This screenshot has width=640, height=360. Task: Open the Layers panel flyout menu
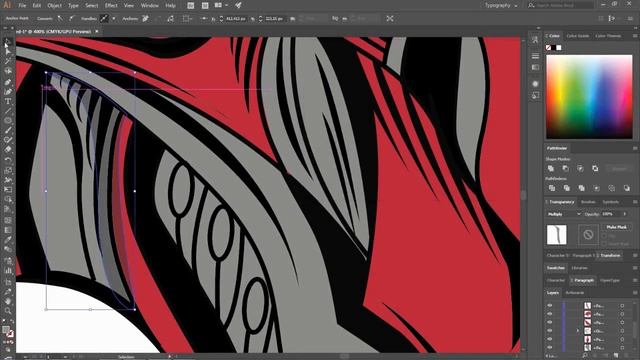pos(635,293)
